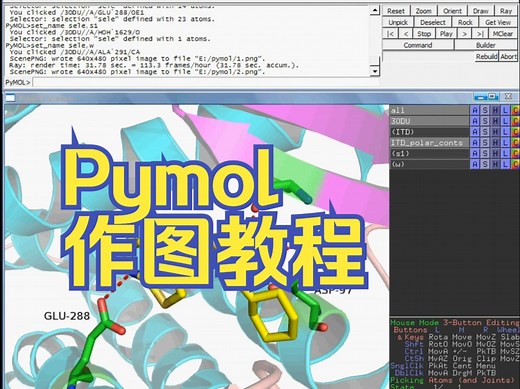Open Action menu for 3ODU
520x389 pixels.
click(x=475, y=121)
